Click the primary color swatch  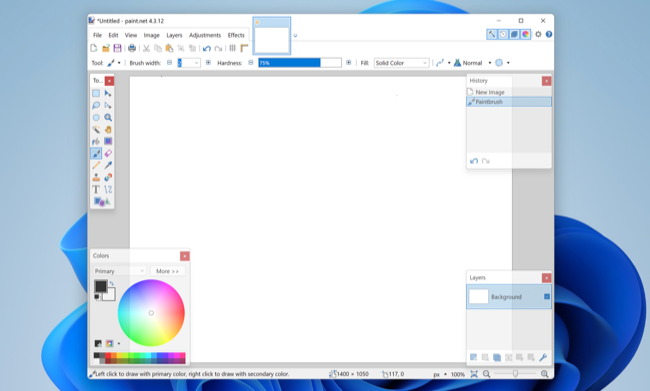[x=100, y=286]
